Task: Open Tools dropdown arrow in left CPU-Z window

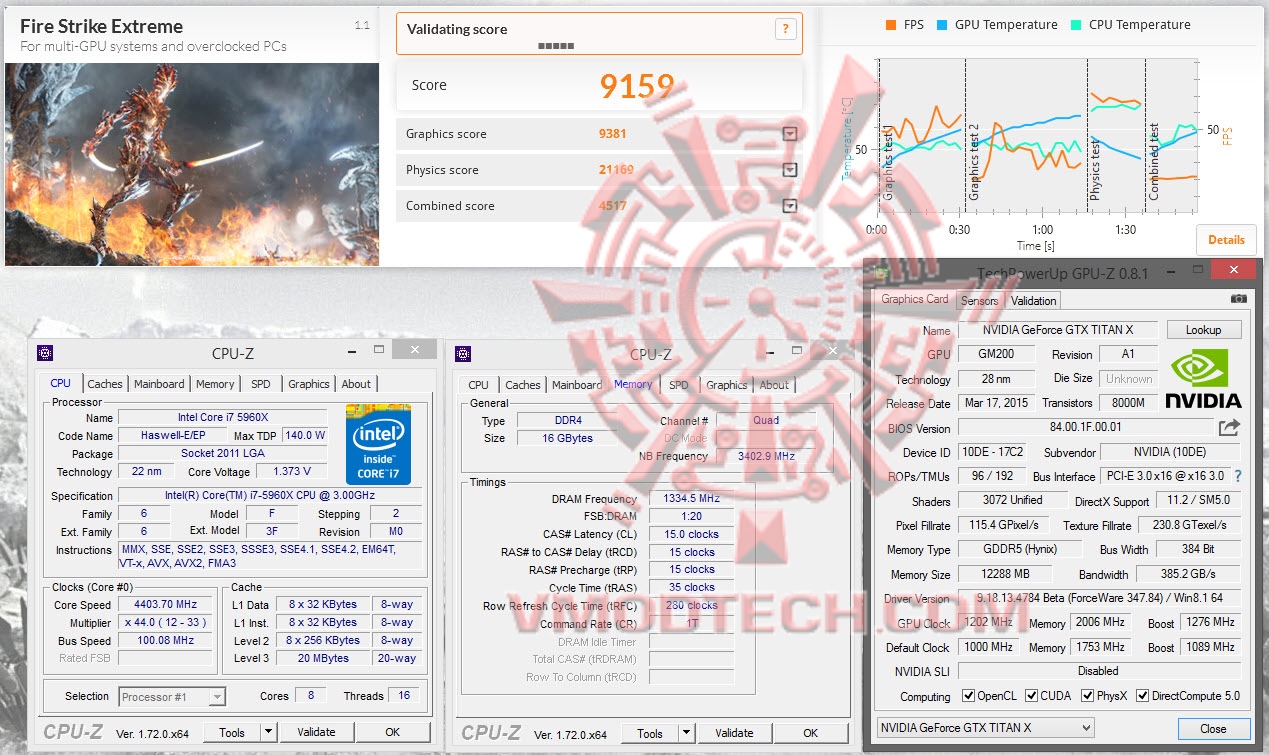Action: 268,732
